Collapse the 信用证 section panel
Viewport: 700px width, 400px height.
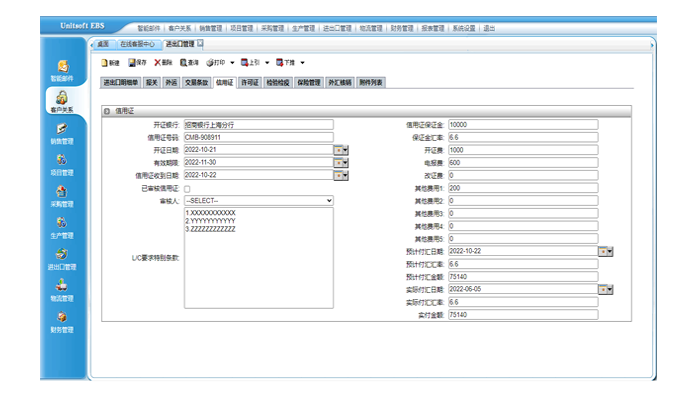(108, 111)
